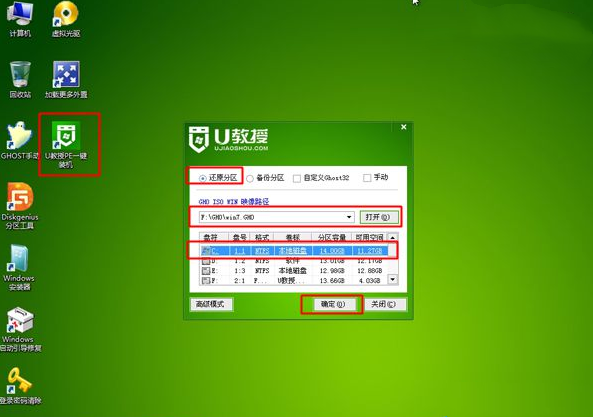
Task: Click the U教授 shield logo in dialog
Action: (x=199, y=140)
